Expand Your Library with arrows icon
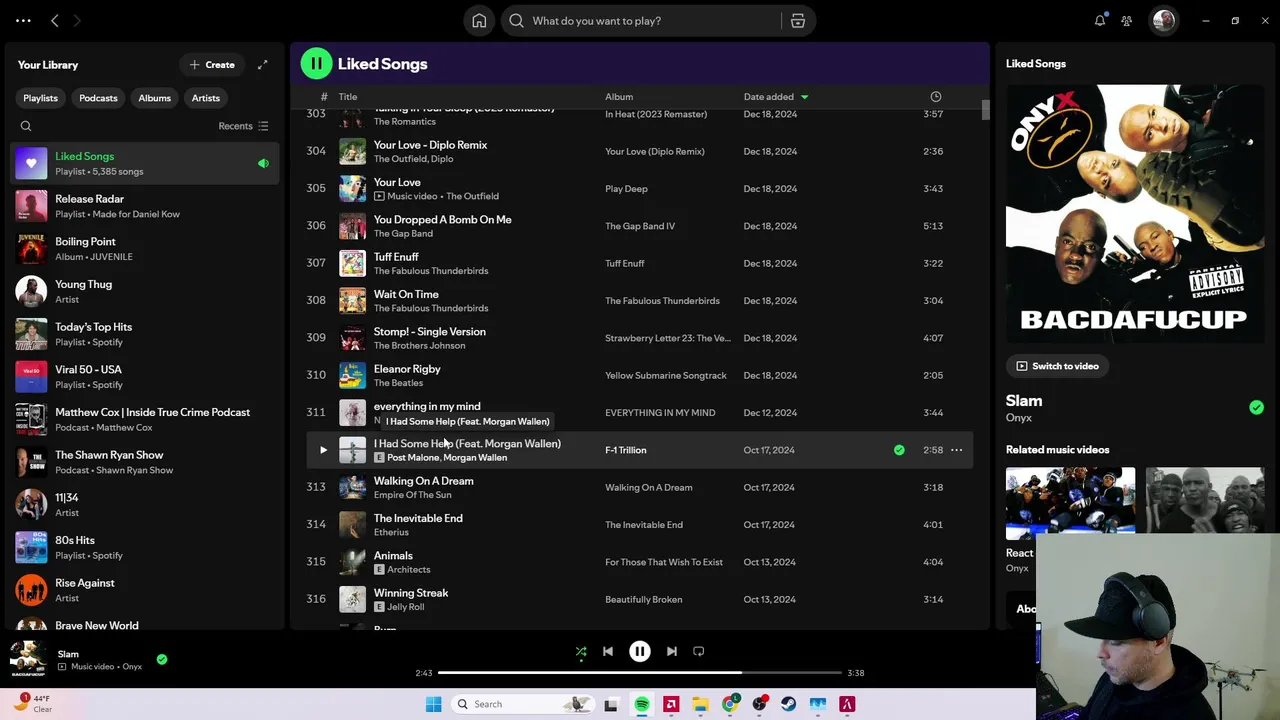The height and width of the screenshot is (720, 1280). point(262,65)
